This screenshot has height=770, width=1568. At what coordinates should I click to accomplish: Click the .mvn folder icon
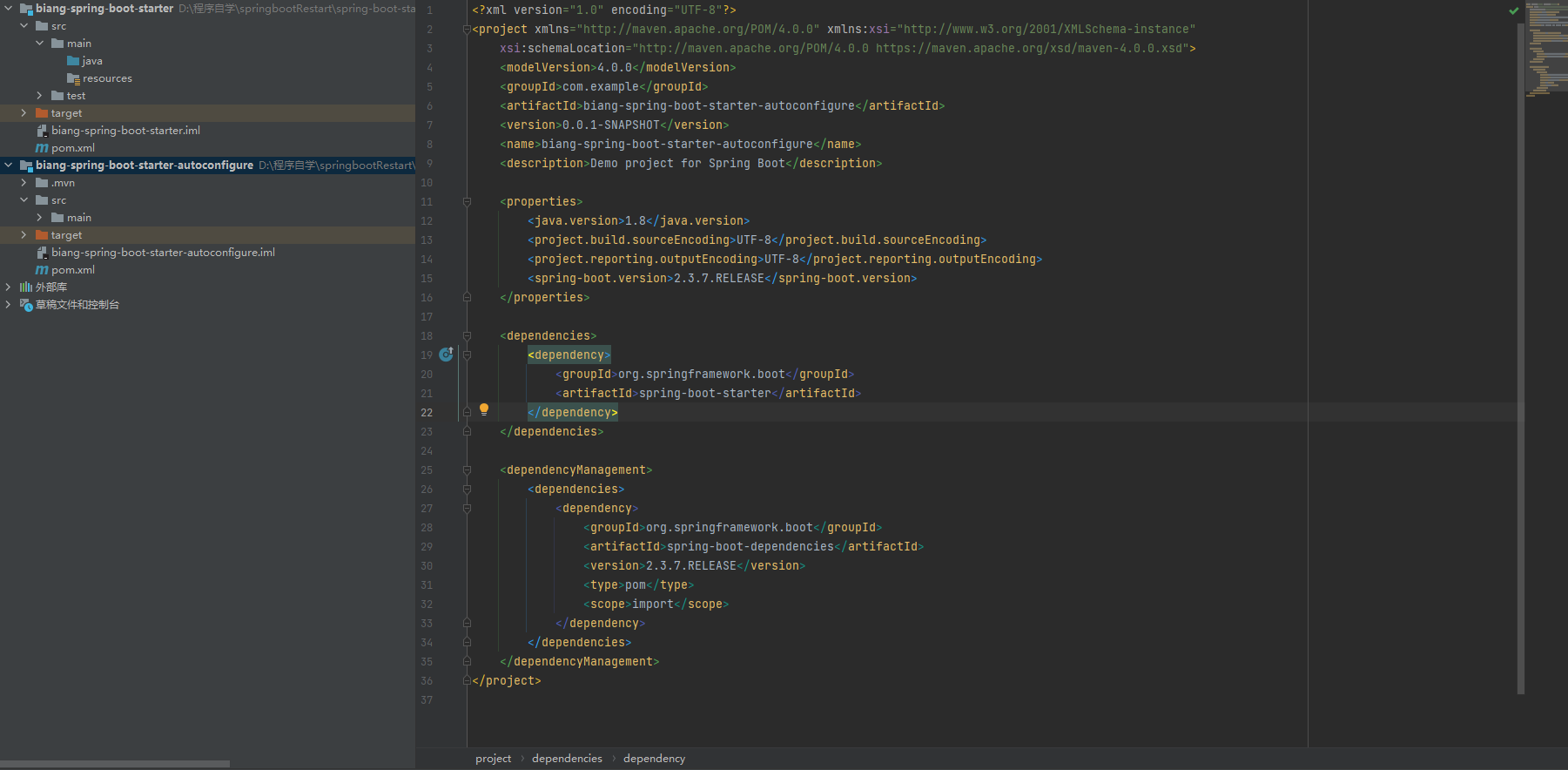tap(42, 183)
